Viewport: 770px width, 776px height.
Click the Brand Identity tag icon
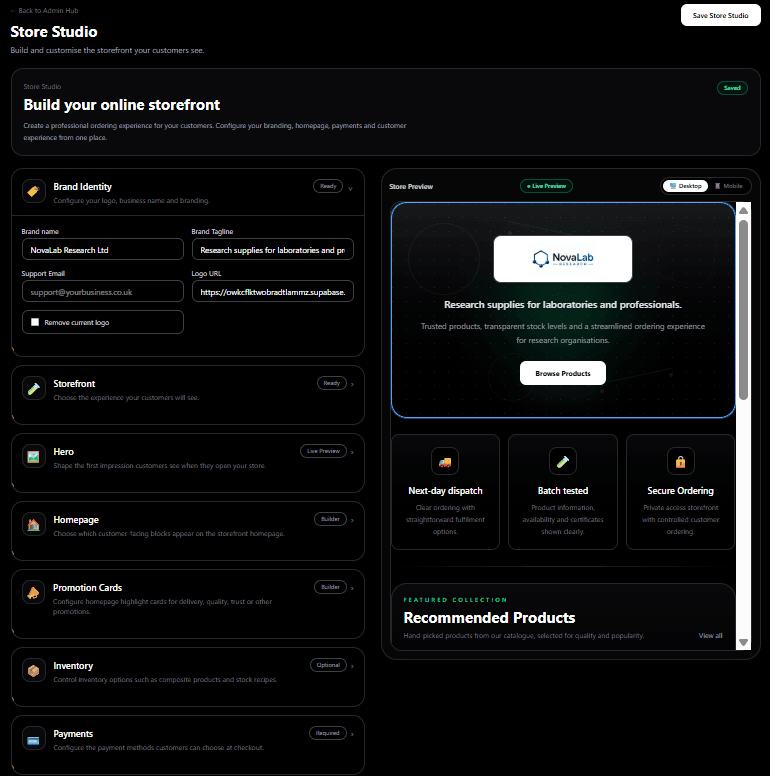(34, 191)
